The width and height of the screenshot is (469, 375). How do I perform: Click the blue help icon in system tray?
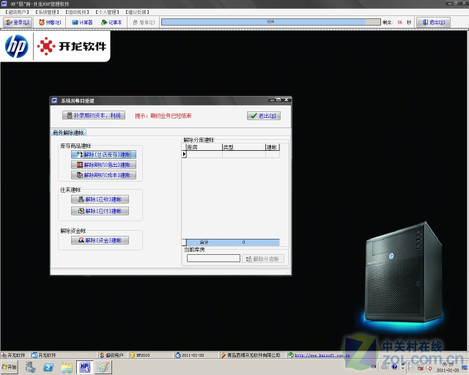point(395,367)
